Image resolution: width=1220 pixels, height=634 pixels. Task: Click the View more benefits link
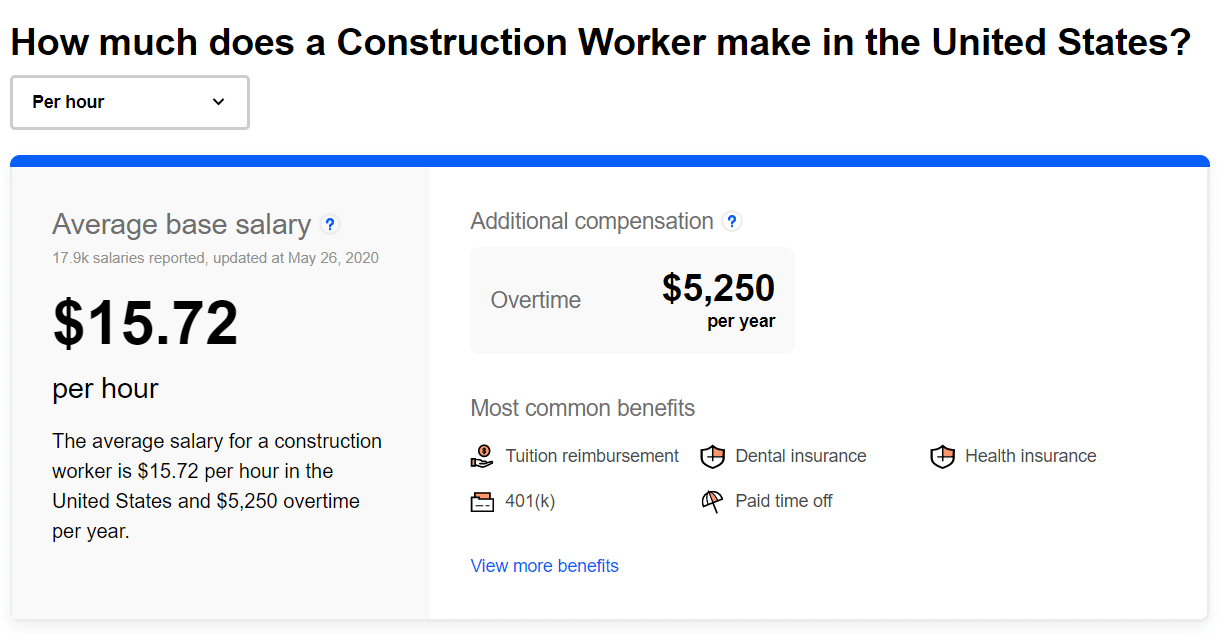tap(544, 565)
